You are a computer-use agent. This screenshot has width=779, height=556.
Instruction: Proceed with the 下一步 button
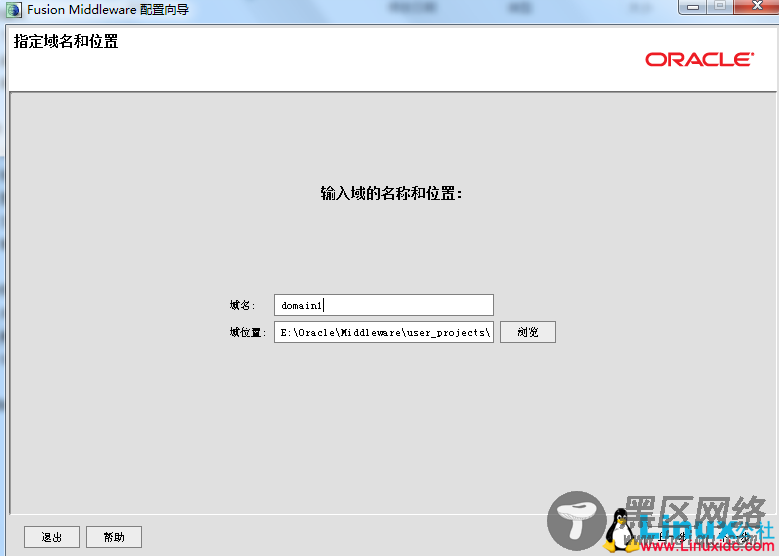tap(736, 537)
